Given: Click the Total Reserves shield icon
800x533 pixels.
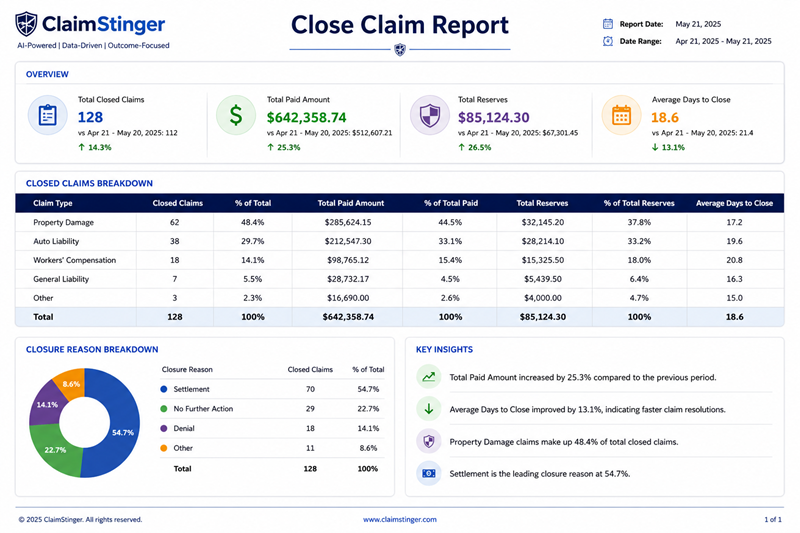Looking at the screenshot, I should pos(430,115).
